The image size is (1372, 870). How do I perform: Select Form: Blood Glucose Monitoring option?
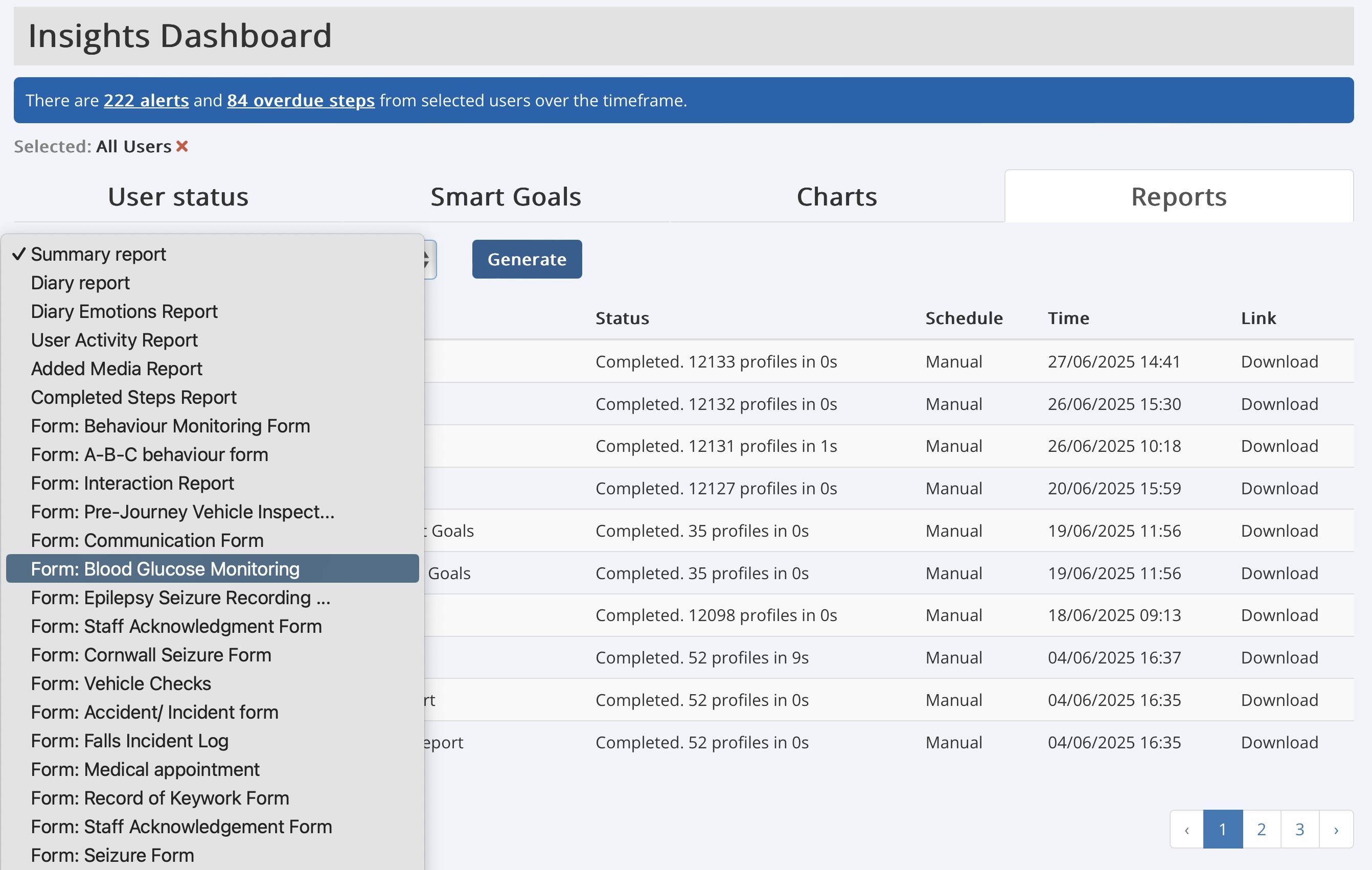coord(165,568)
